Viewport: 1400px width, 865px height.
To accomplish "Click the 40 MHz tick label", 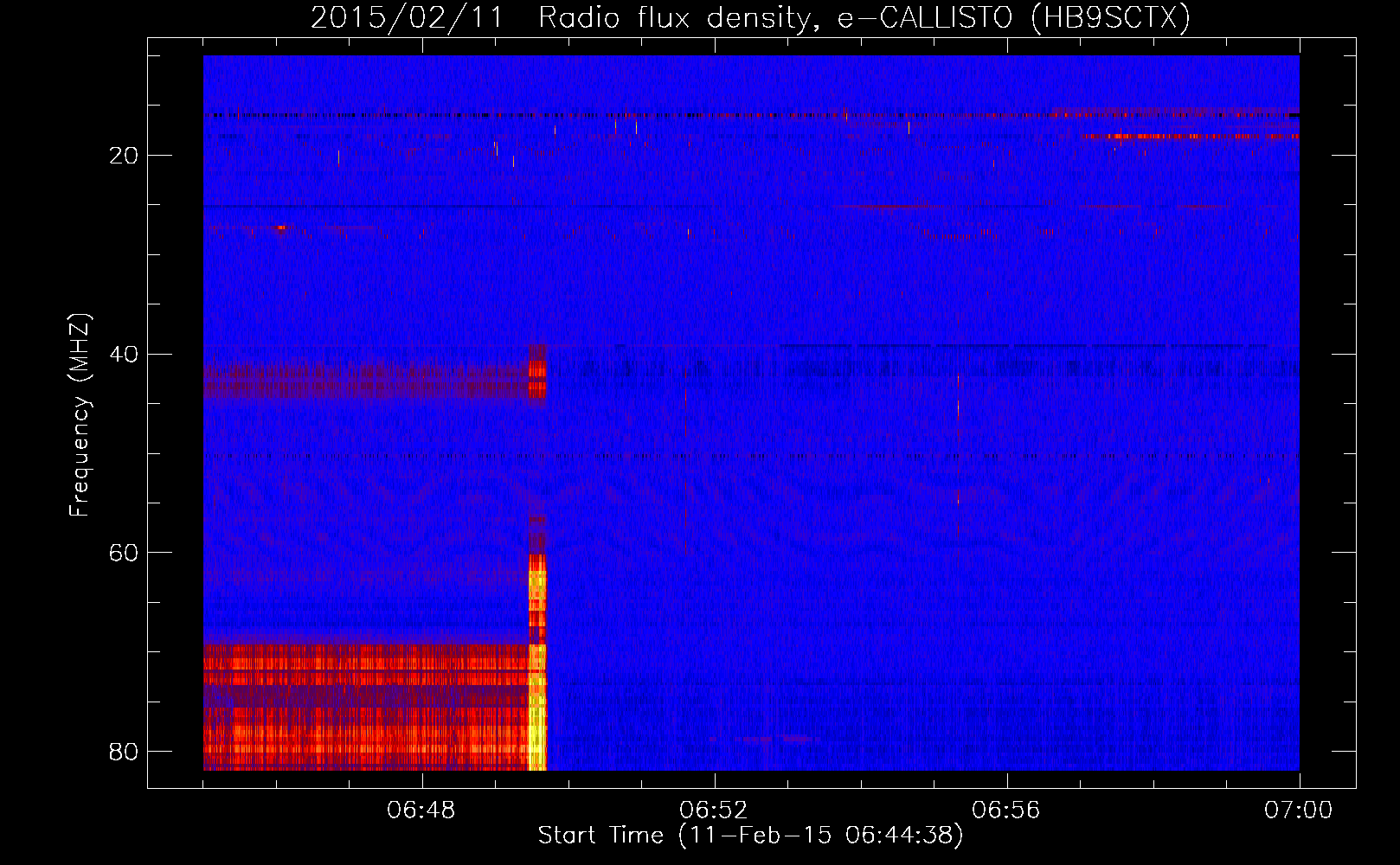I will click(124, 354).
